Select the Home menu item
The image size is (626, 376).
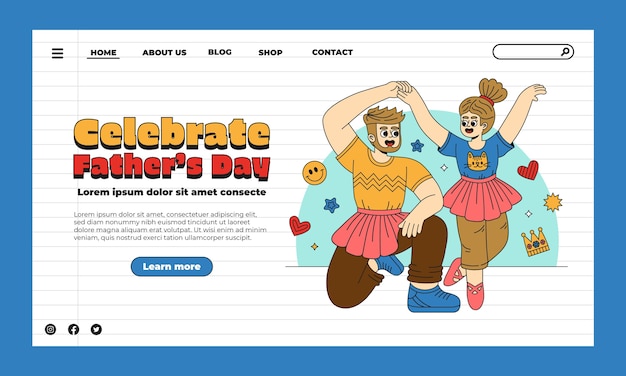point(103,52)
